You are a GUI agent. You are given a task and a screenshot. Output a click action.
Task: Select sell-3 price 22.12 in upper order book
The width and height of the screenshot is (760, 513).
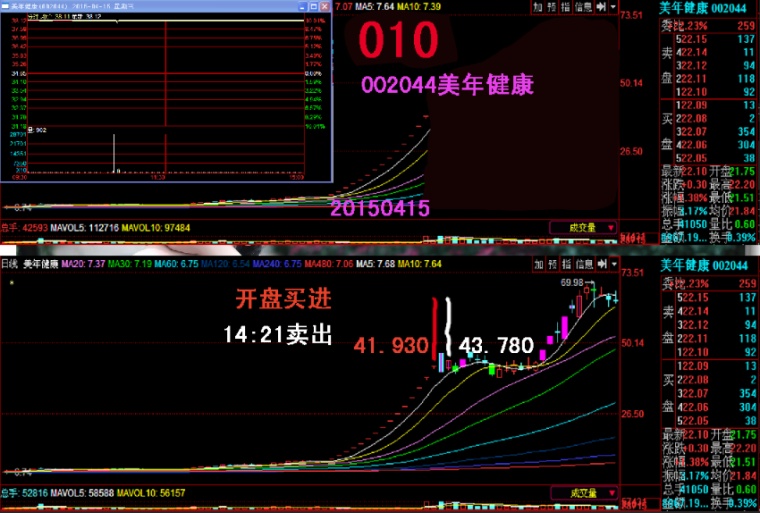695,65
